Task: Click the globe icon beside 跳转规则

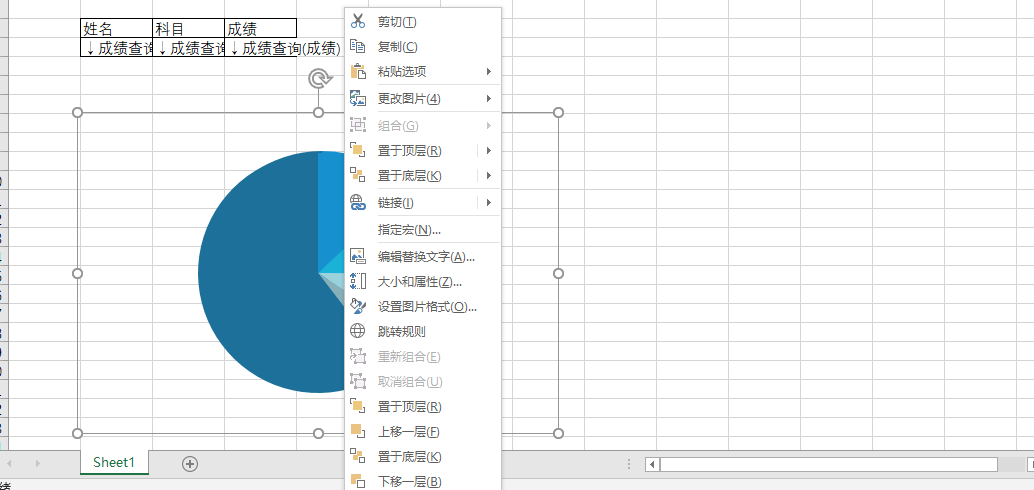Action: pyautogui.click(x=357, y=331)
